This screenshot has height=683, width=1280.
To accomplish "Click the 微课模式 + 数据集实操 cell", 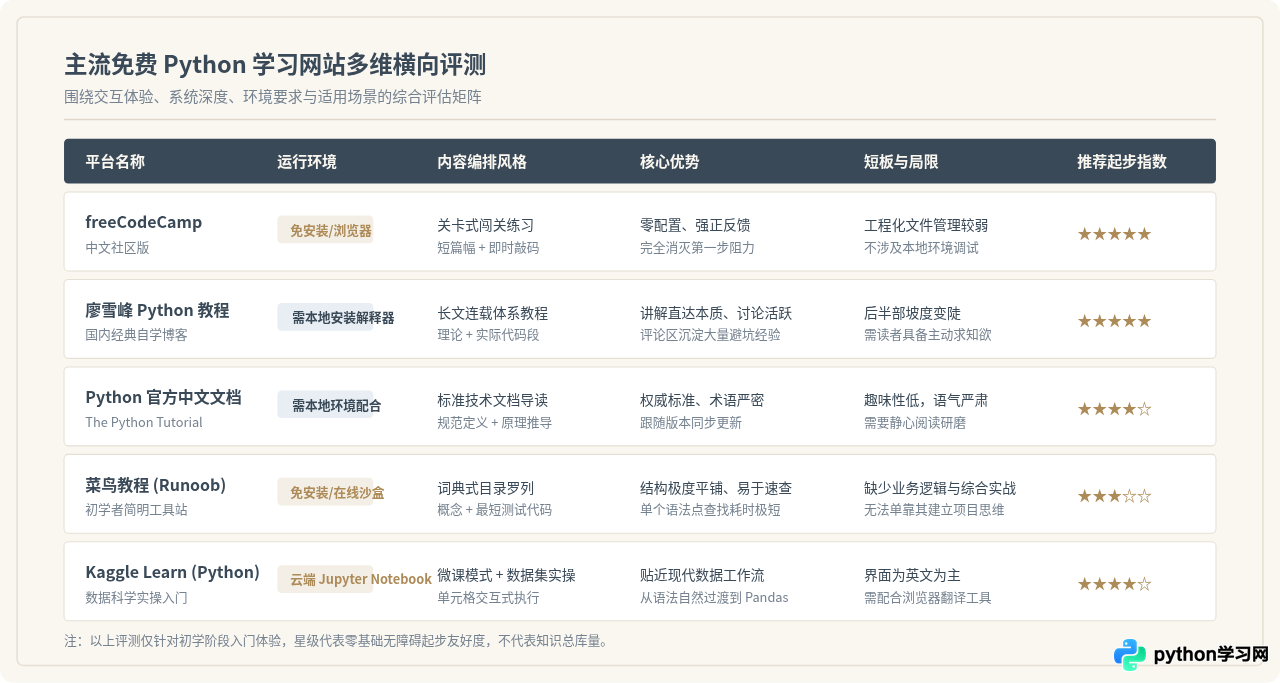I will coord(506,575).
